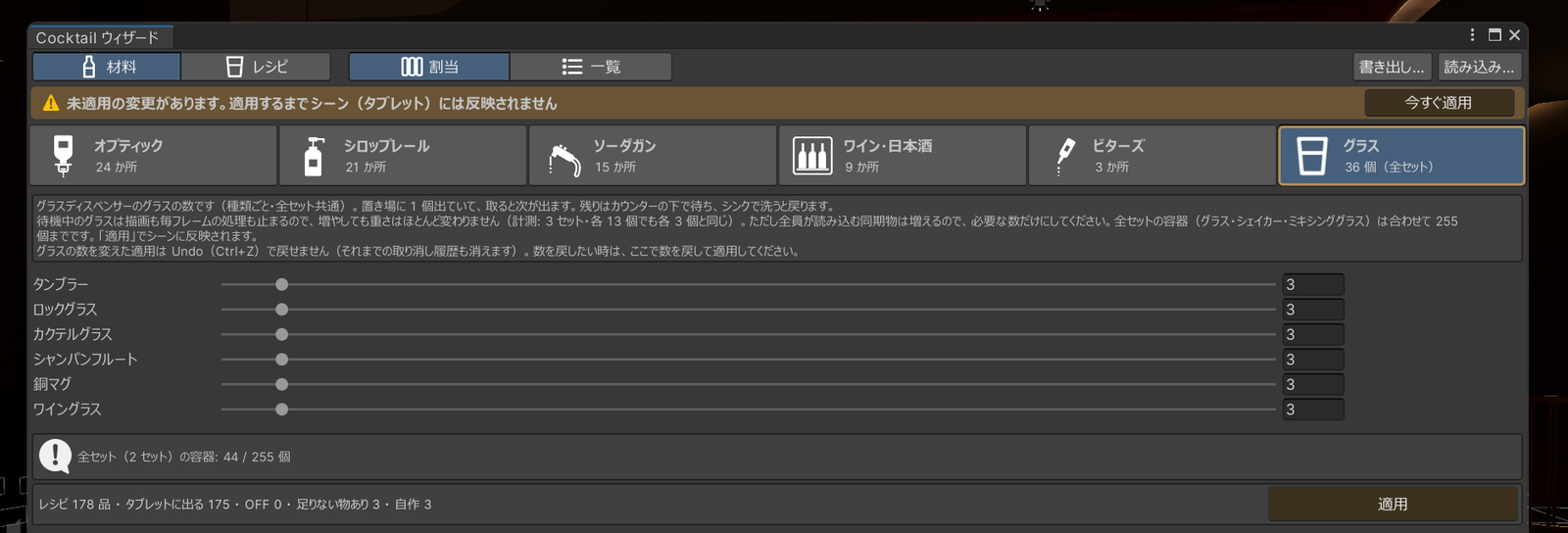Click the 書き出し... export button

1392,67
